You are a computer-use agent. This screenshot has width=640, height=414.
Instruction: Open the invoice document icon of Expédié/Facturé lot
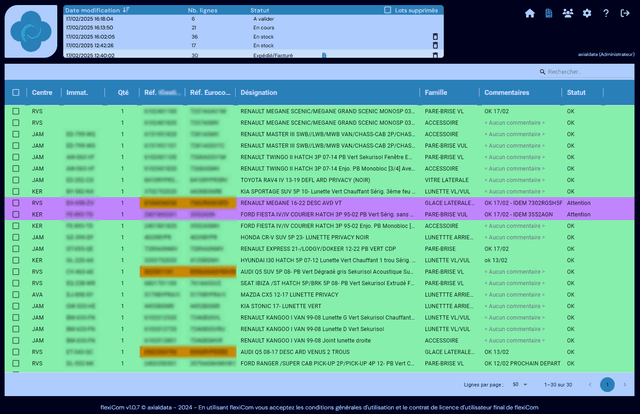tap(324, 55)
